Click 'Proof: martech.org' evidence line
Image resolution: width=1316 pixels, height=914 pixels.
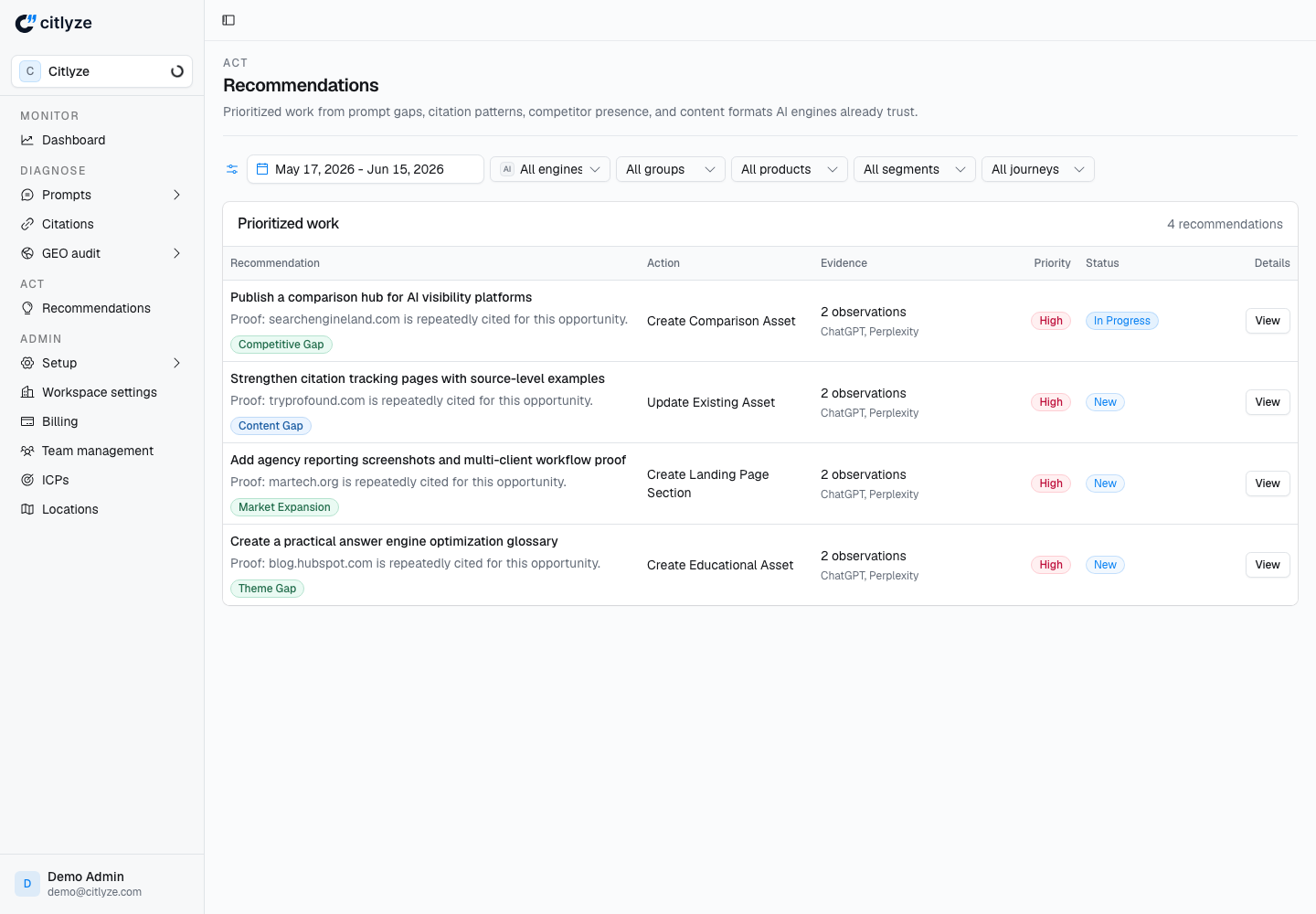(398, 482)
